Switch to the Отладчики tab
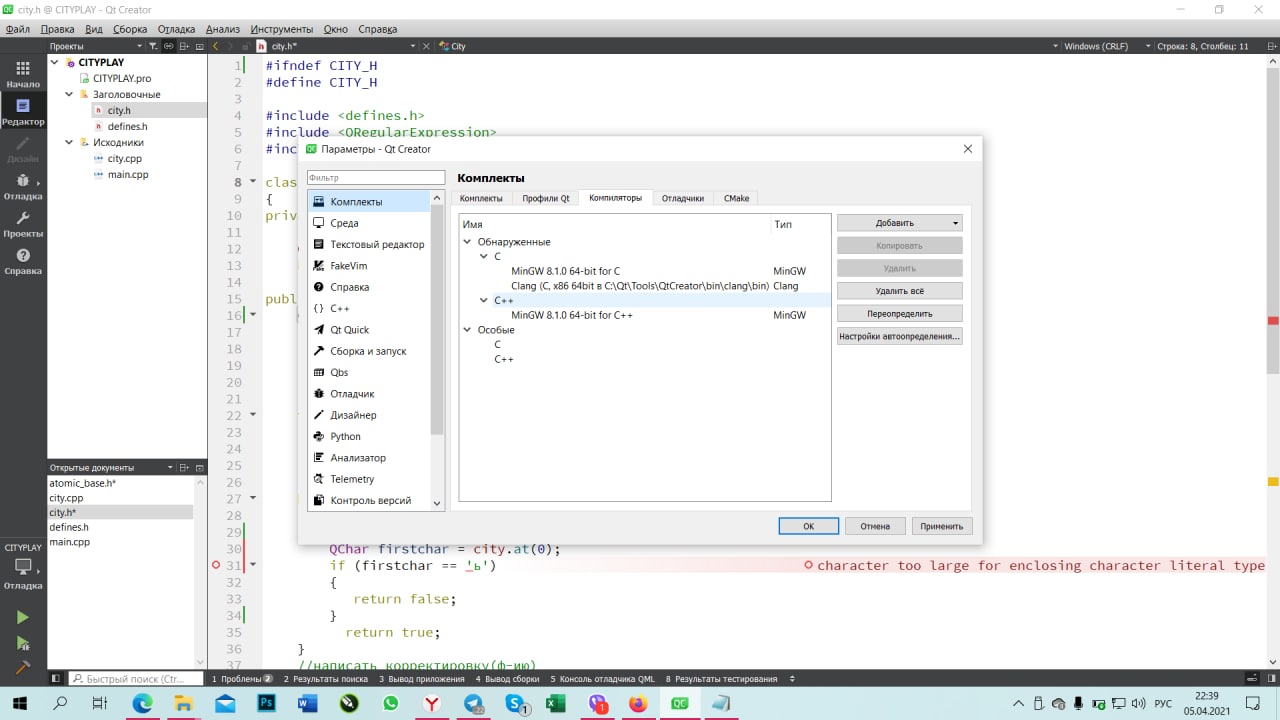 click(683, 198)
